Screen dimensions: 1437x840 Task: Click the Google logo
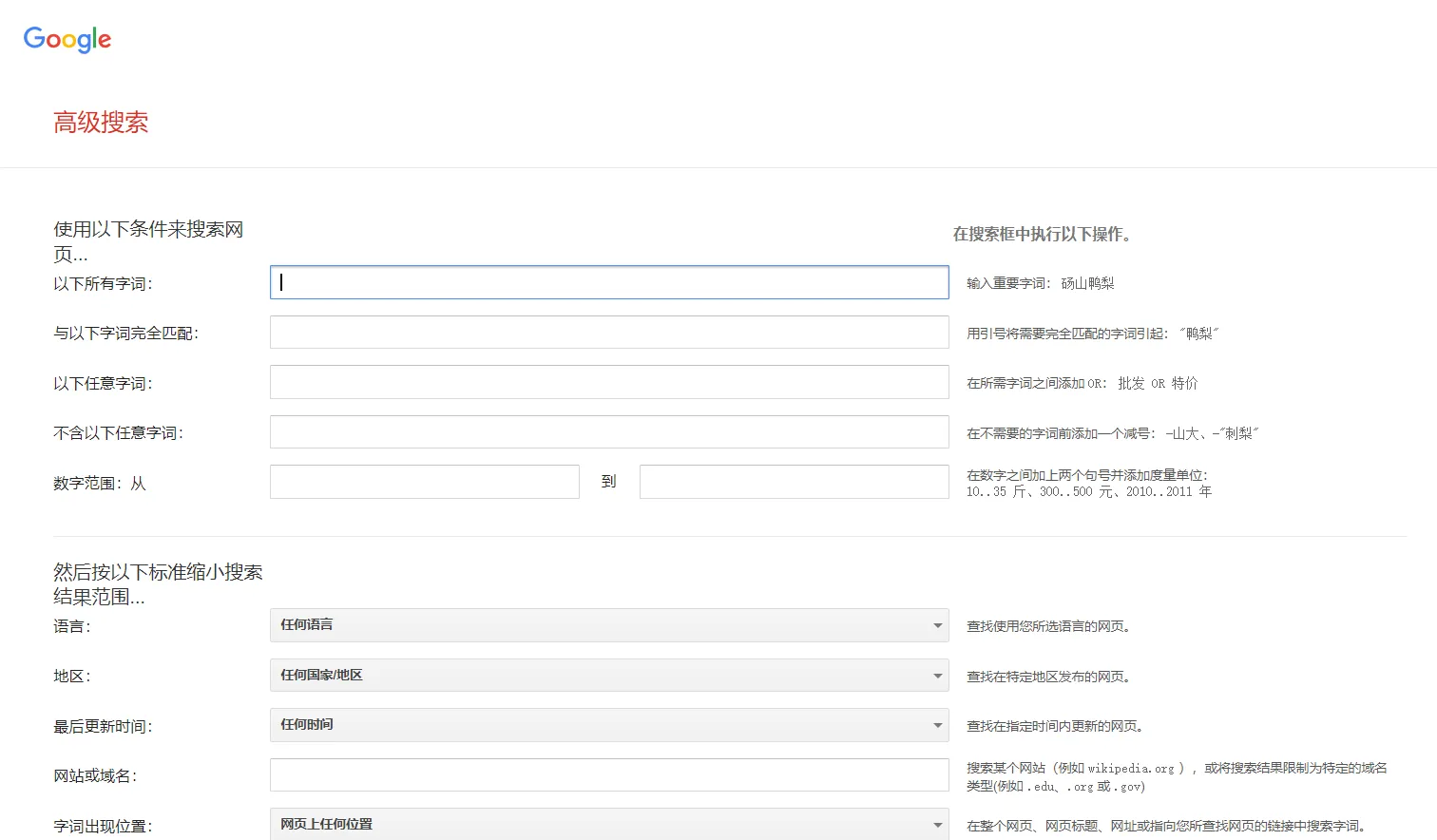point(67,39)
